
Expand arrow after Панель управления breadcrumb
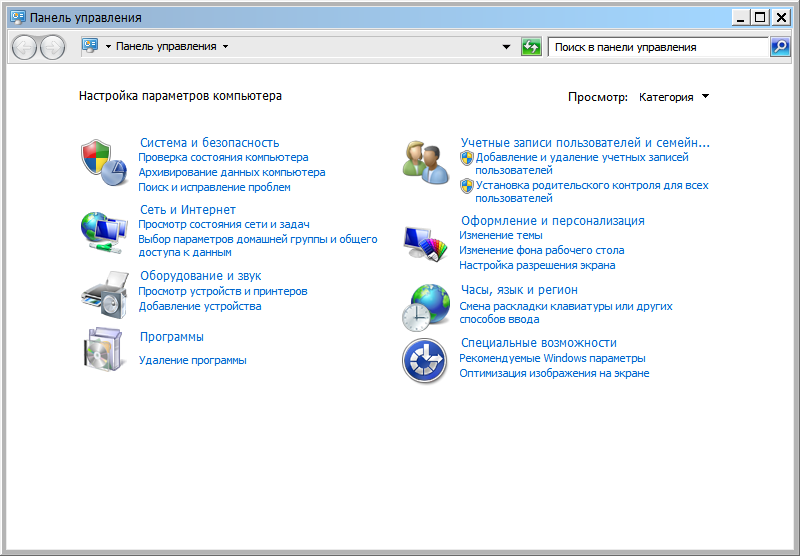(x=225, y=46)
